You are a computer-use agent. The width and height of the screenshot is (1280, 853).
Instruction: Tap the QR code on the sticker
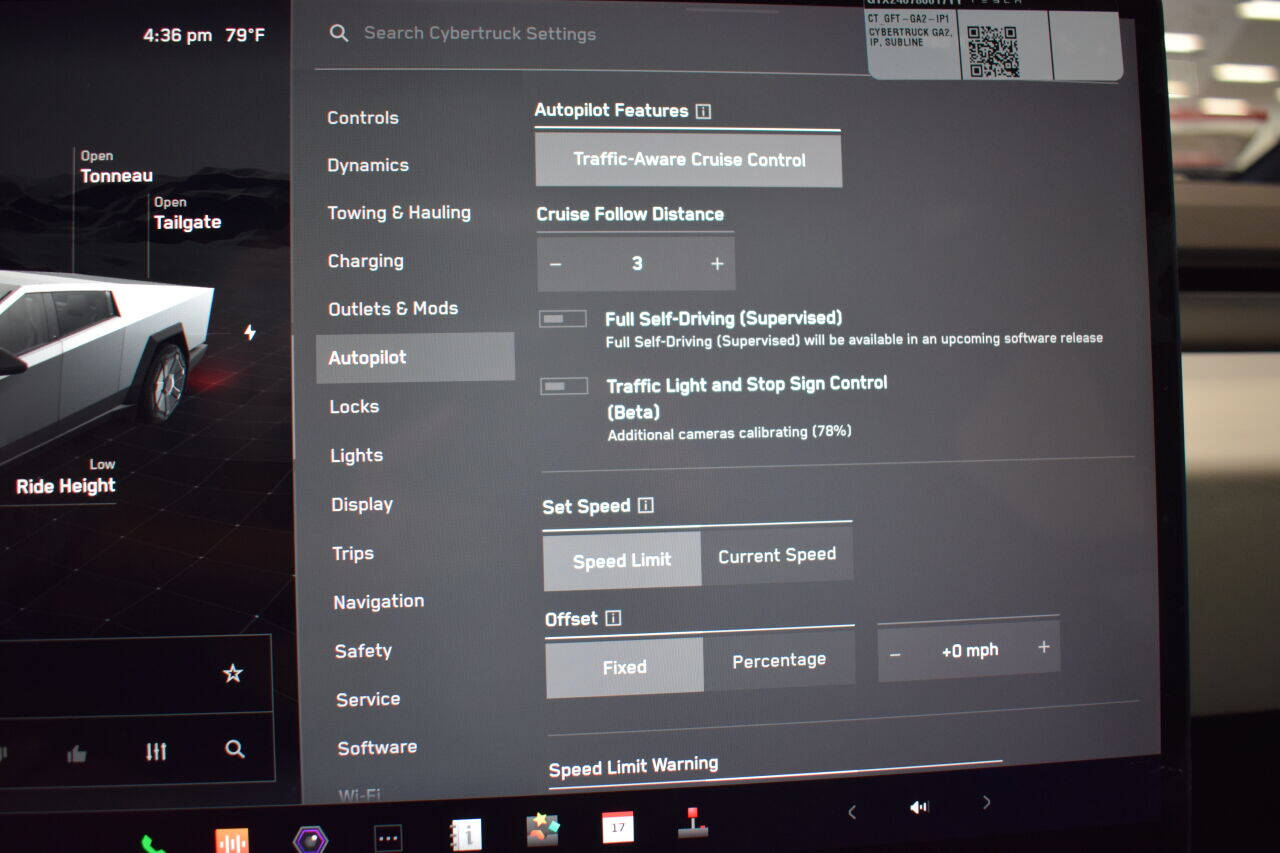tap(993, 50)
